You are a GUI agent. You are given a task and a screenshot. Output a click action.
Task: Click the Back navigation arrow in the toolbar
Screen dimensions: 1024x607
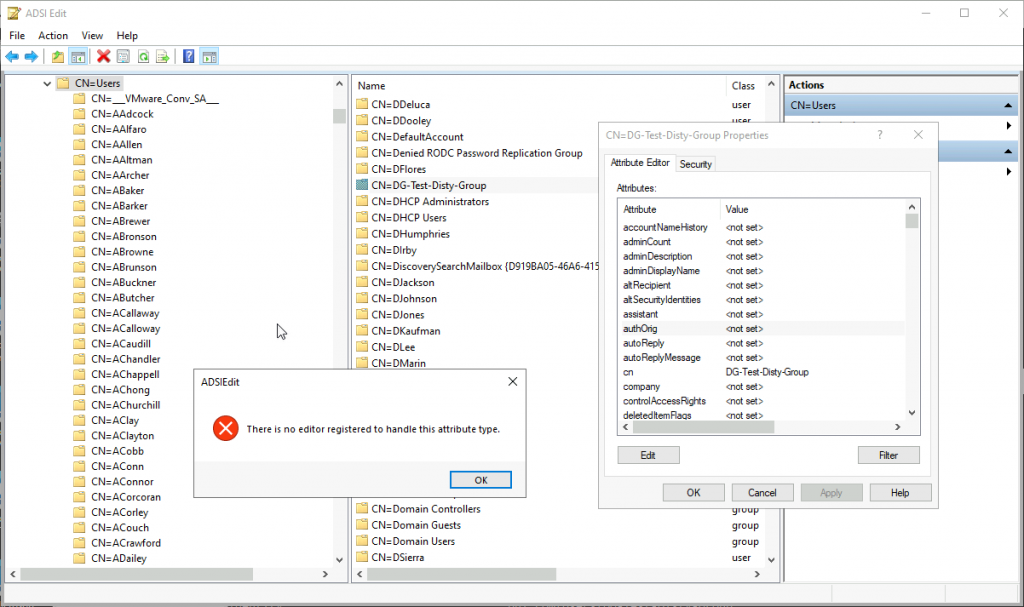[x=12, y=56]
